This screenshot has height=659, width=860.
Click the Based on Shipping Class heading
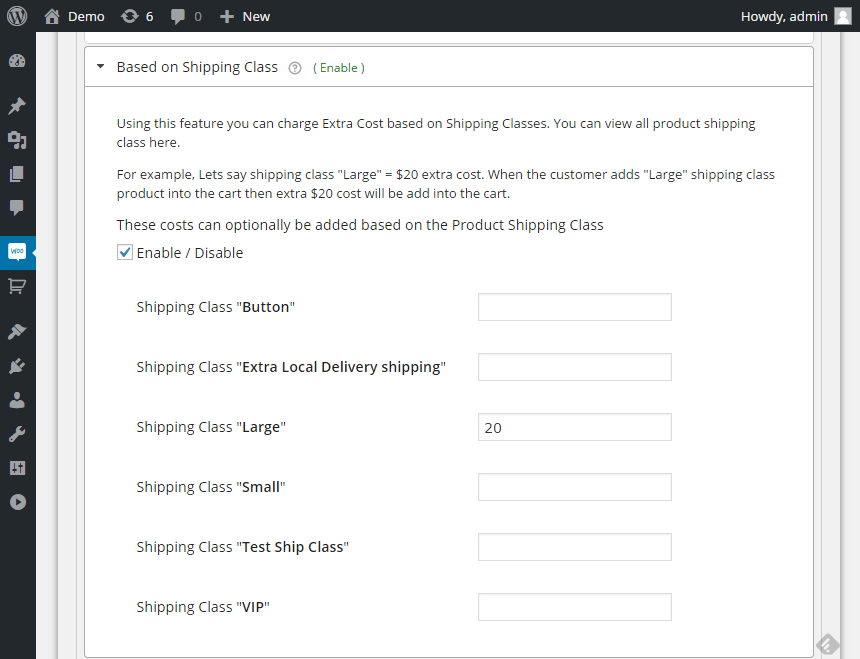click(x=197, y=67)
